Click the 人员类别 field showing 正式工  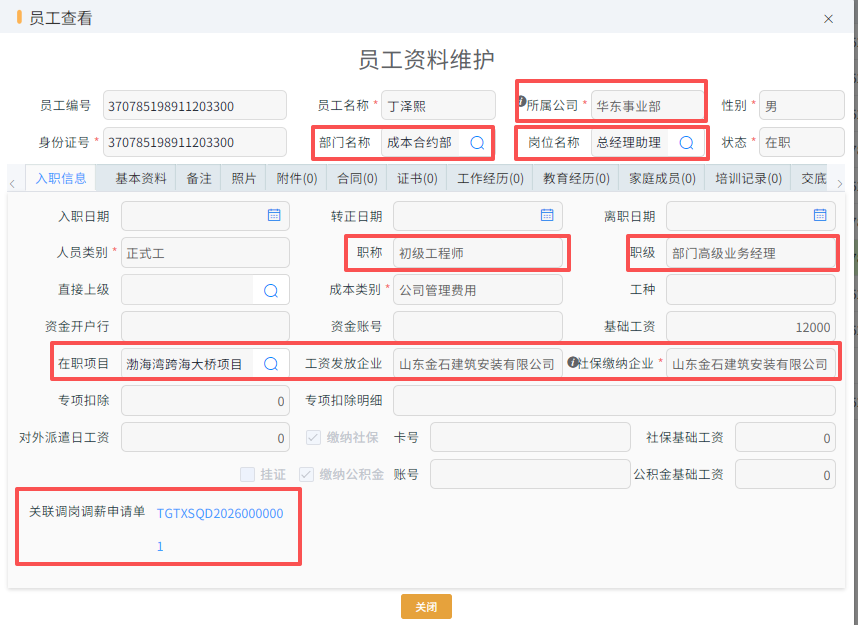click(205, 253)
